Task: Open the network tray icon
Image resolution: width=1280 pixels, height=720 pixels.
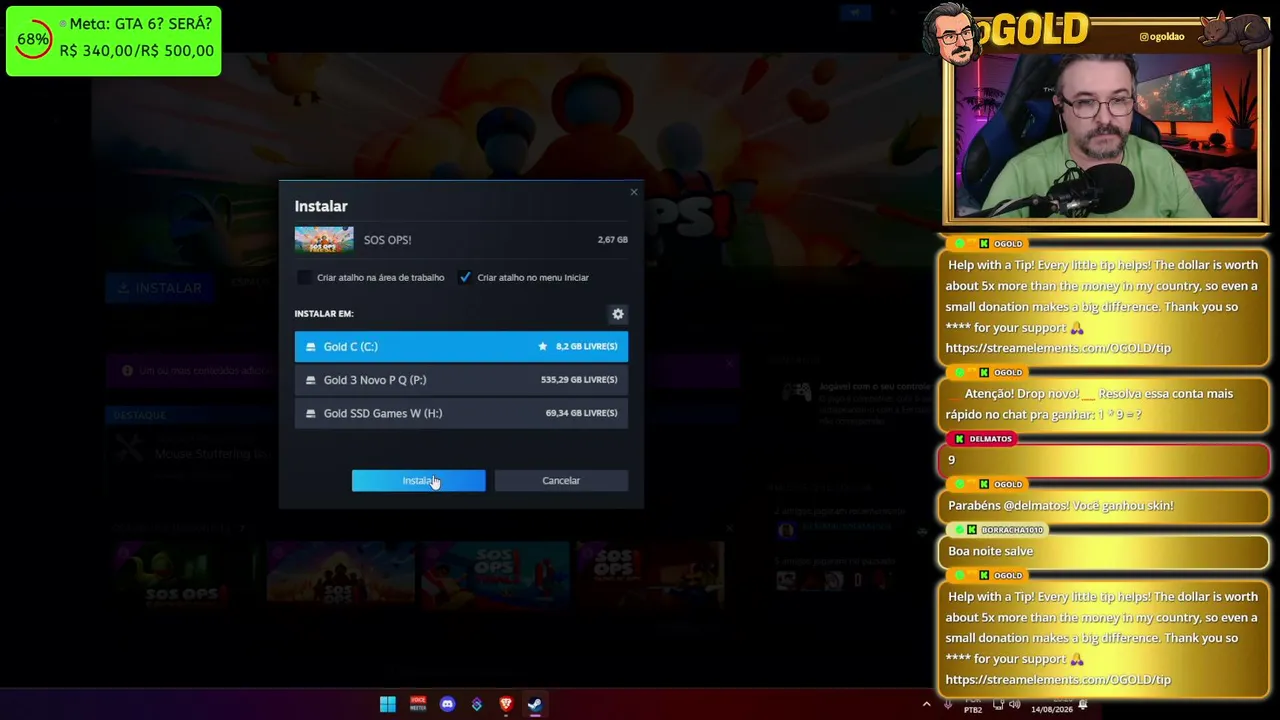Action: click(x=998, y=704)
